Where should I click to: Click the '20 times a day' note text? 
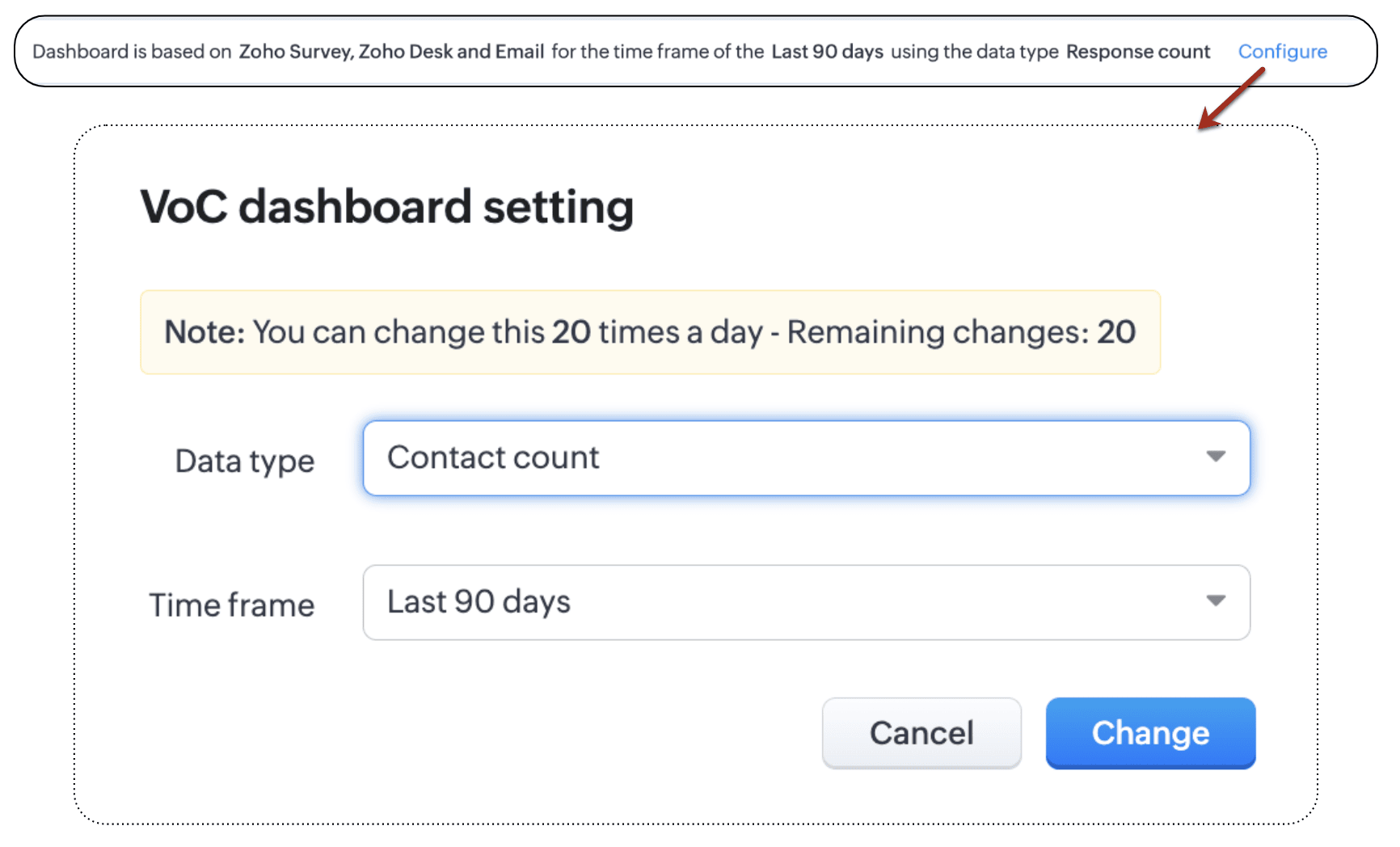656,332
